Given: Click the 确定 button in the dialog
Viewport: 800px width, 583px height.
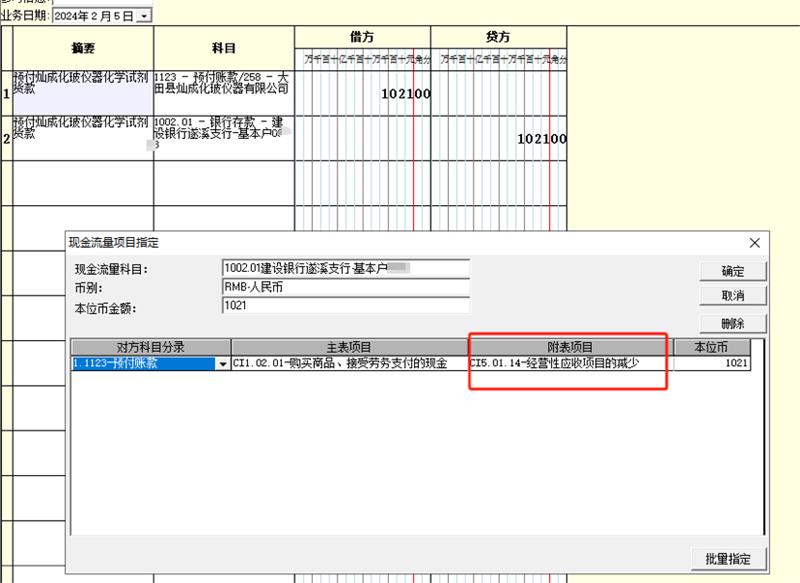Looking at the screenshot, I should 731,271.
